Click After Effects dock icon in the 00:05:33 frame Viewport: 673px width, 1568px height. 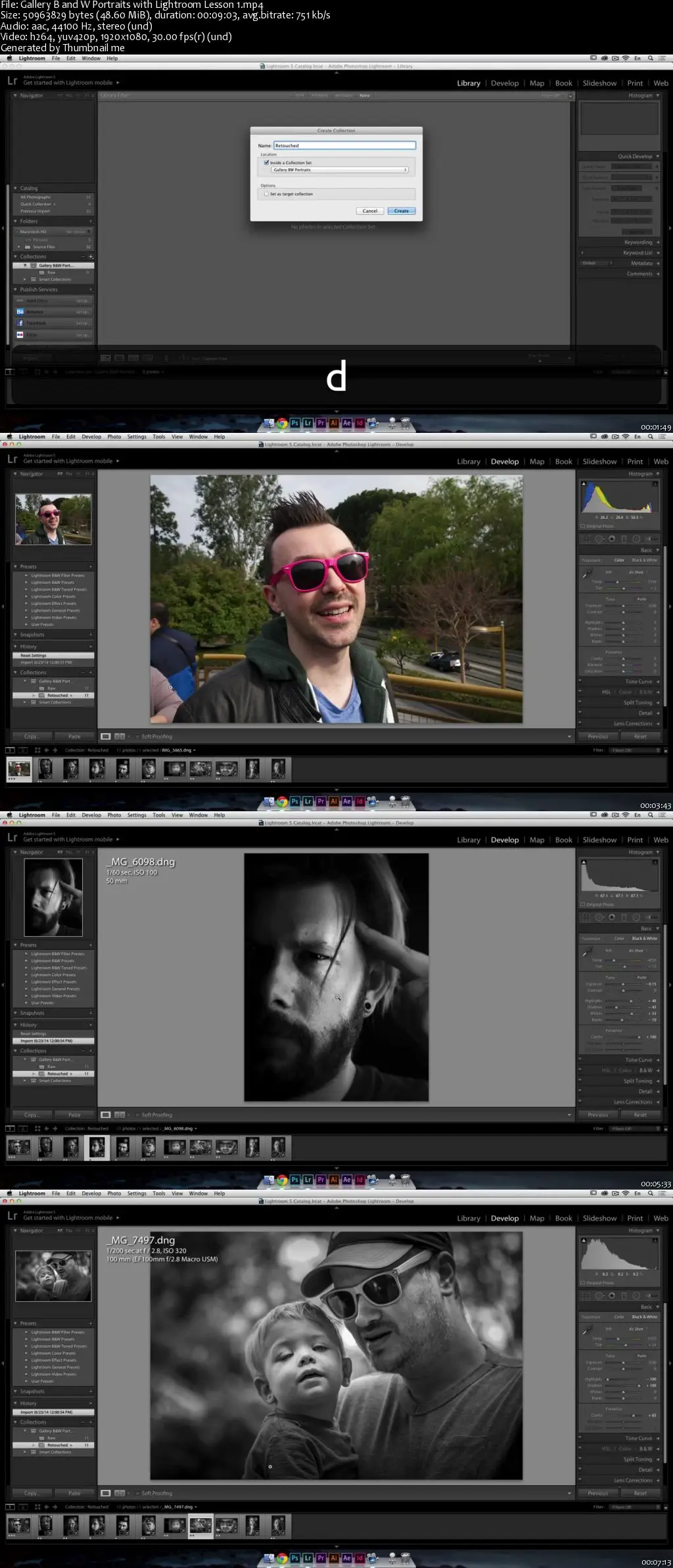click(347, 1180)
